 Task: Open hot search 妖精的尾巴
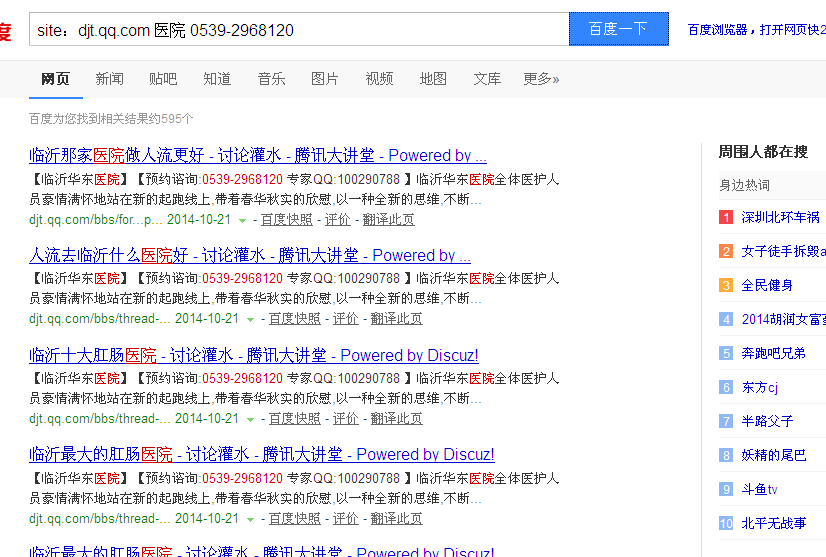coord(773,455)
